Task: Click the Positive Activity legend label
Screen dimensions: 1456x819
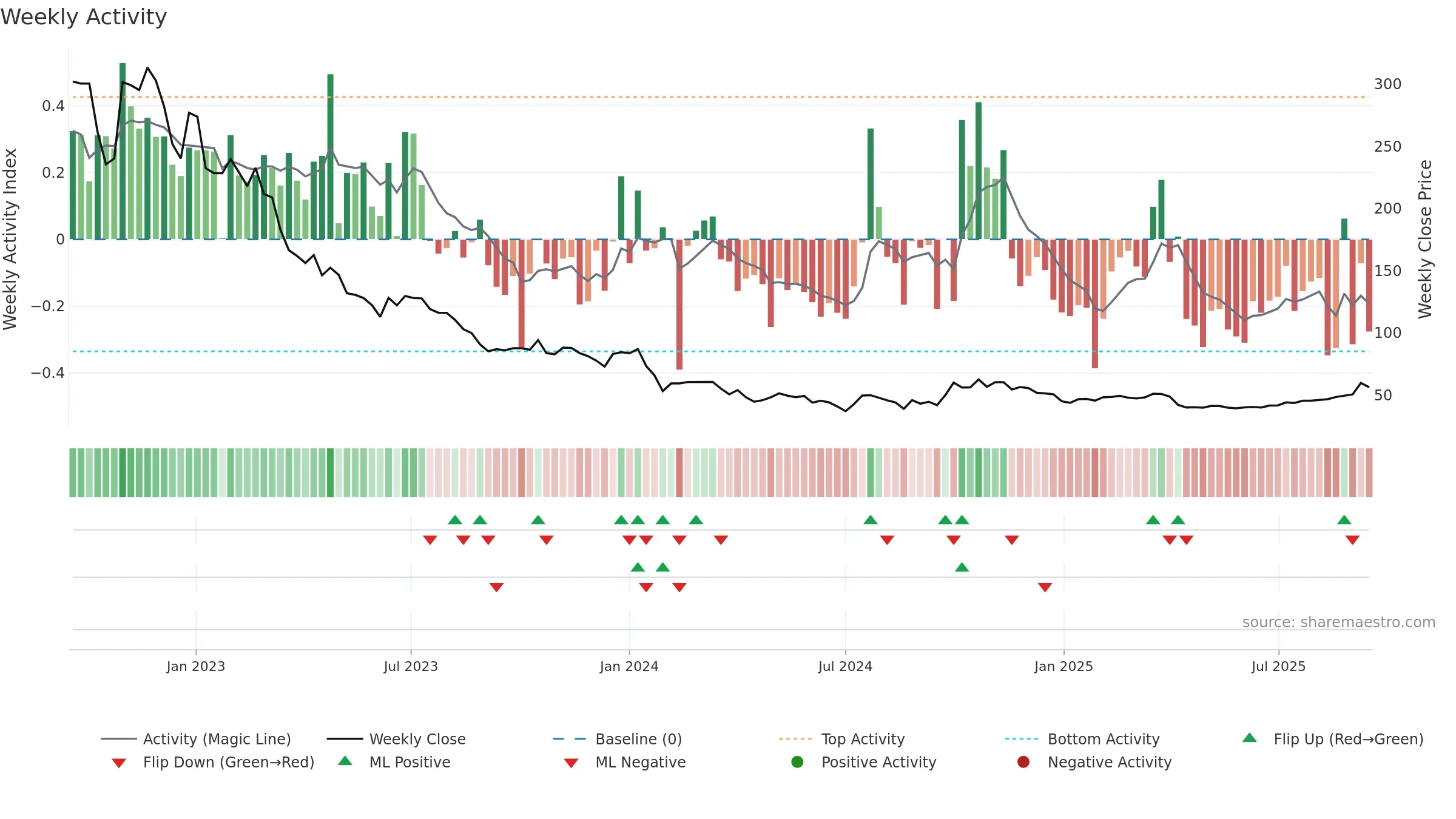Action: click(x=879, y=762)
